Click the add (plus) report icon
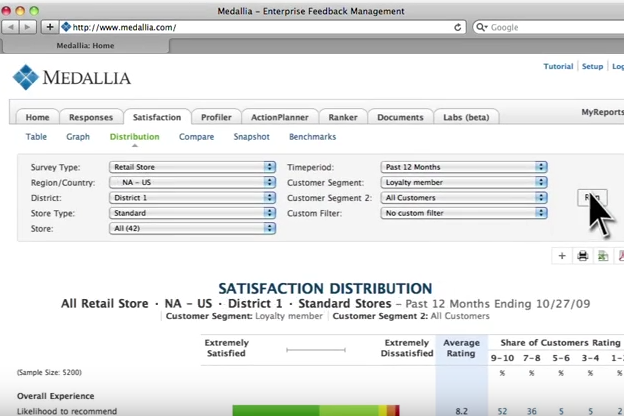 562,256
